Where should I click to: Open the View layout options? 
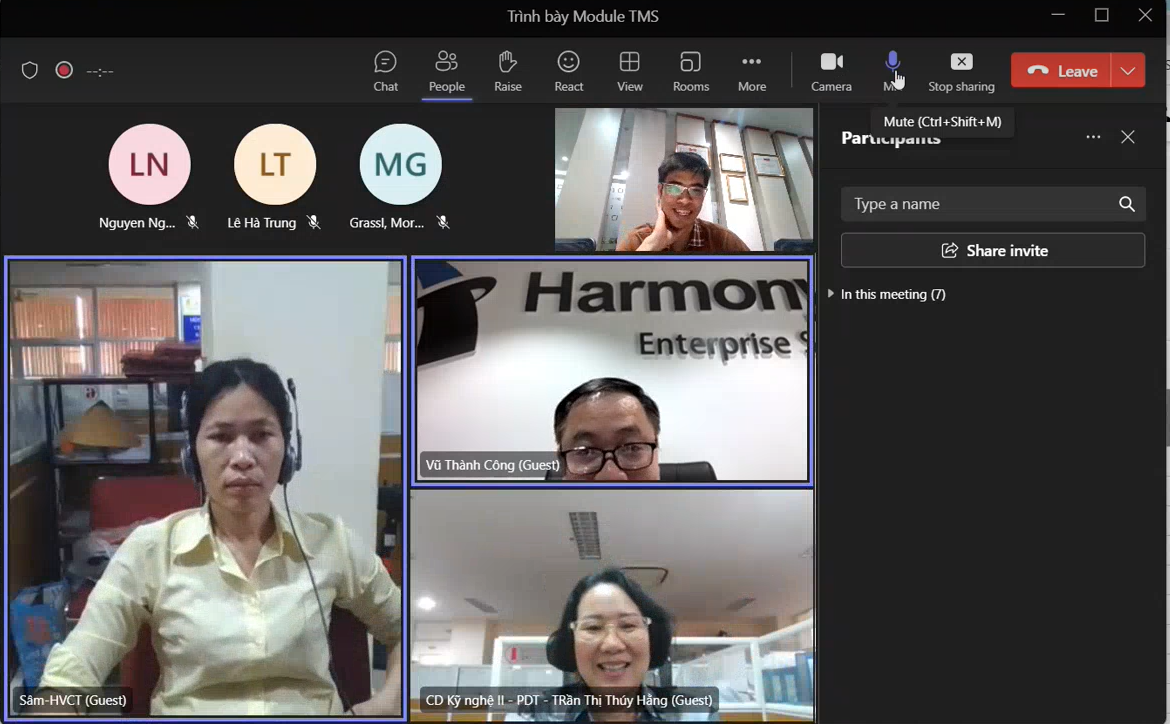pos(629,71)
